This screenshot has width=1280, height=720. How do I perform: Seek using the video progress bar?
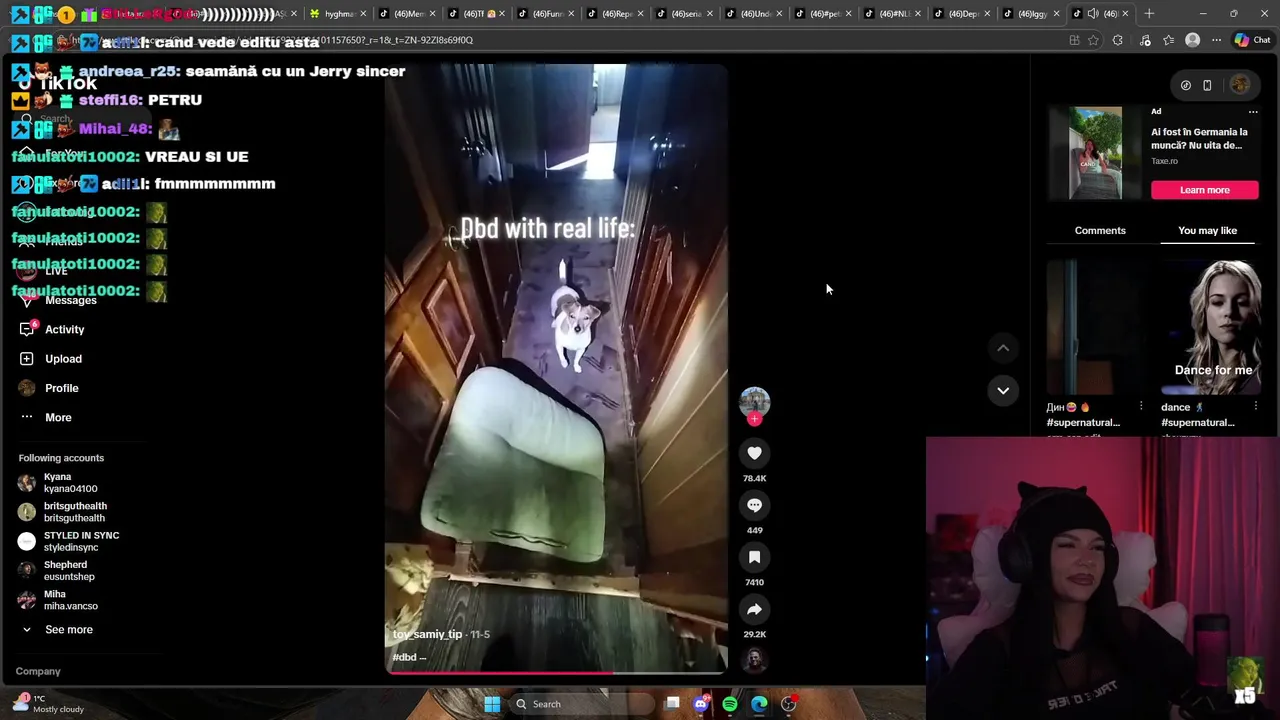tap(556, 672)
